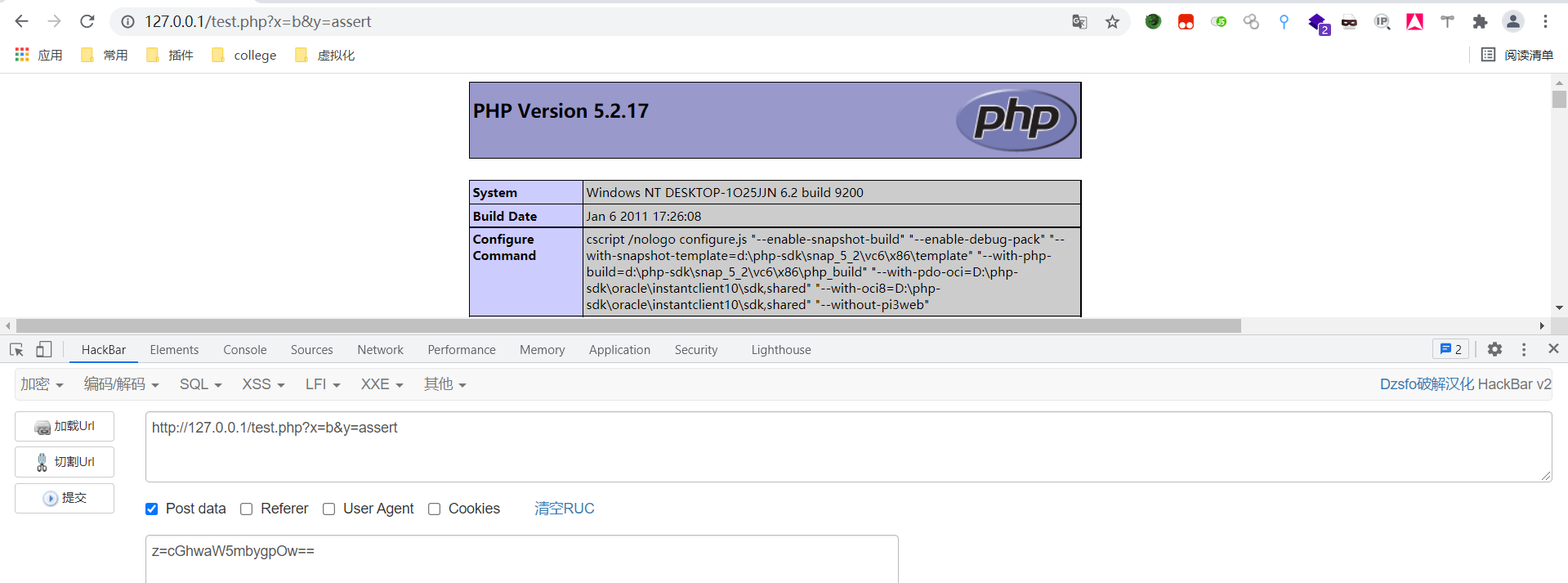Switch to the Sources tab
This screenshot has width=1568, height=583.
[x=311, y=350]
